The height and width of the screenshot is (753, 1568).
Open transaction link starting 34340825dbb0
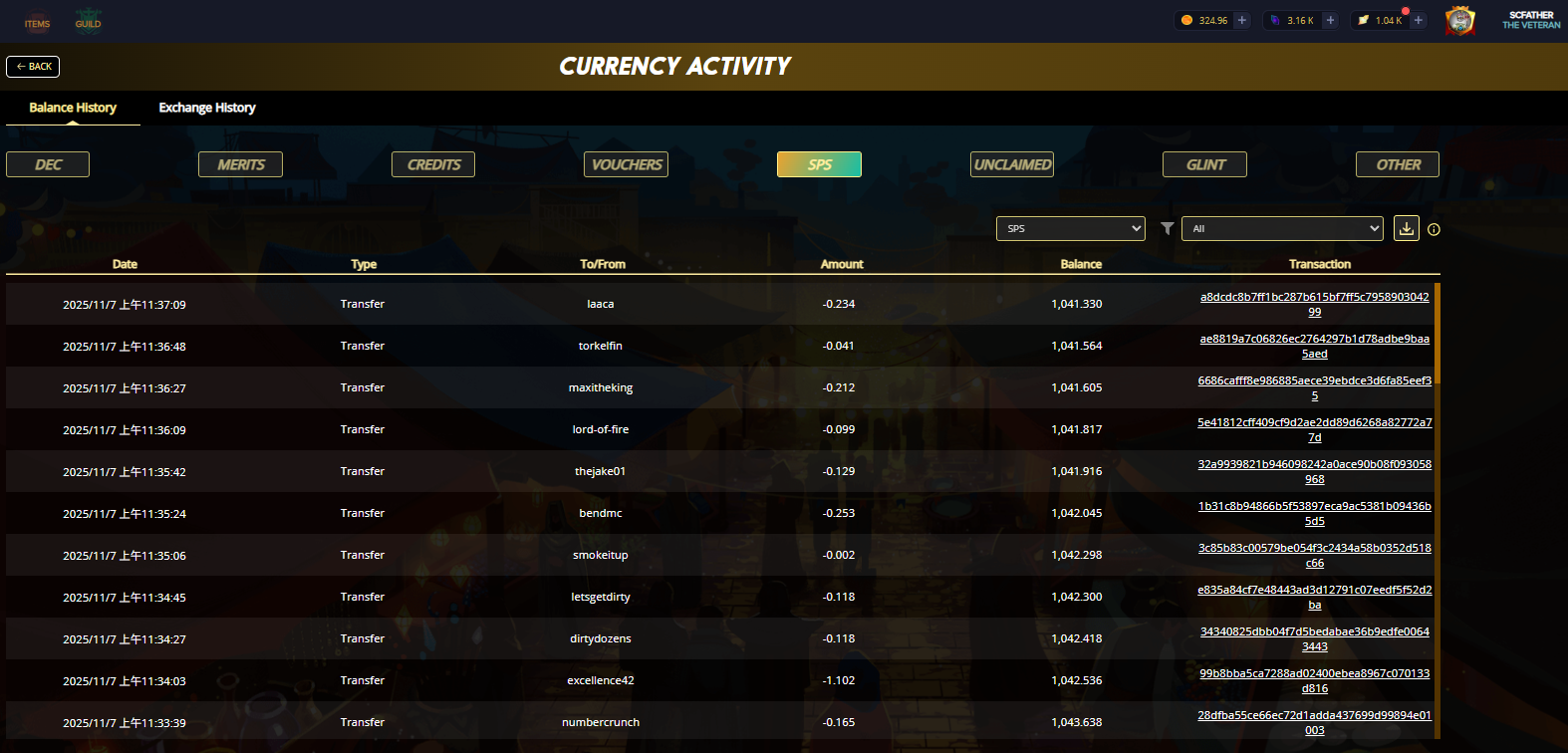tap(1315, 639)
